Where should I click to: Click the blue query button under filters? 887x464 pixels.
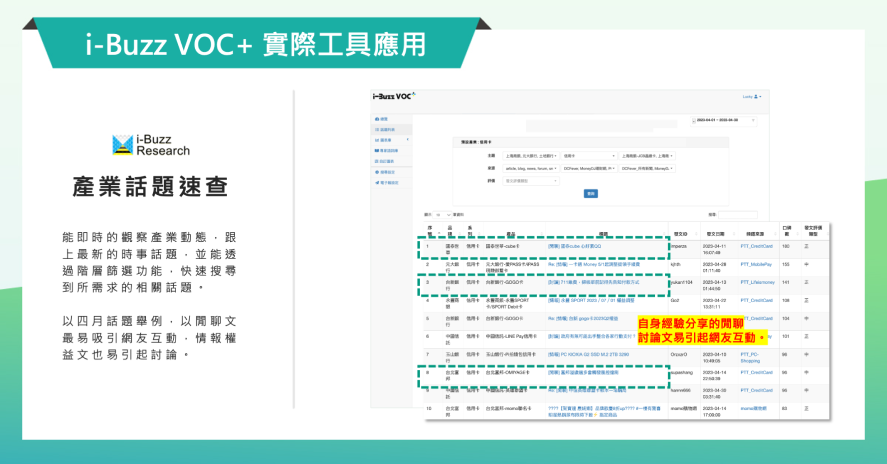591,194
